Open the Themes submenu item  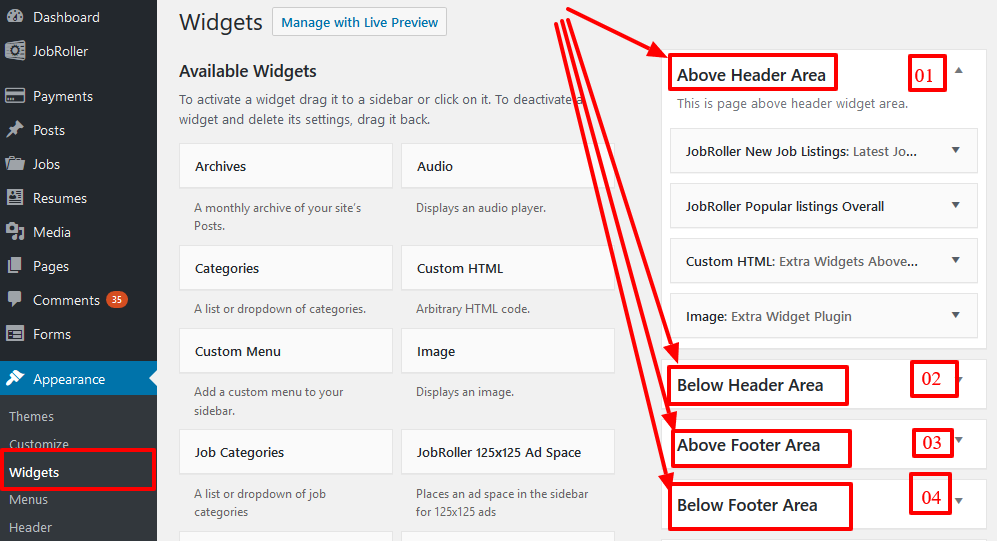31,416
